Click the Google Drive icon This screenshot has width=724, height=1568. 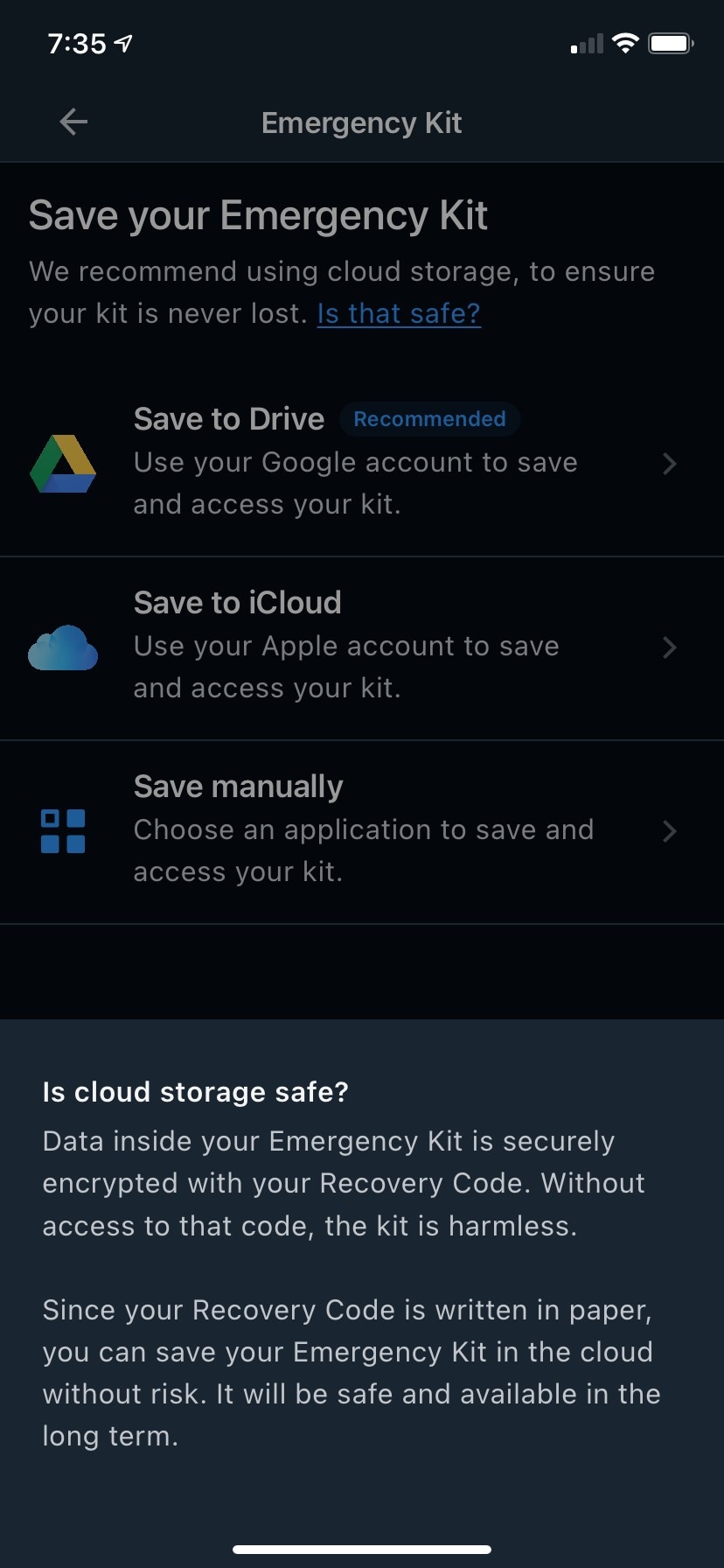tap(62, 464)
